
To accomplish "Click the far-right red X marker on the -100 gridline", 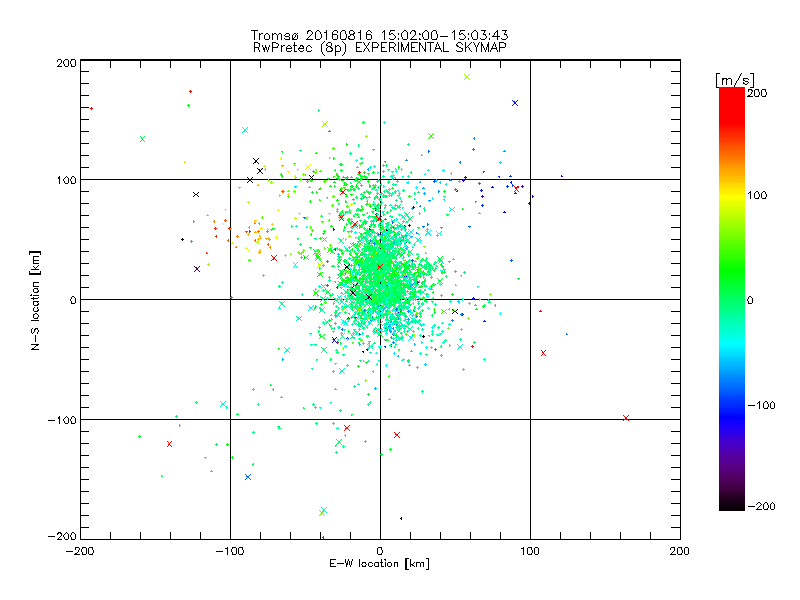I will pyautogui.click(x=626, y=418).
